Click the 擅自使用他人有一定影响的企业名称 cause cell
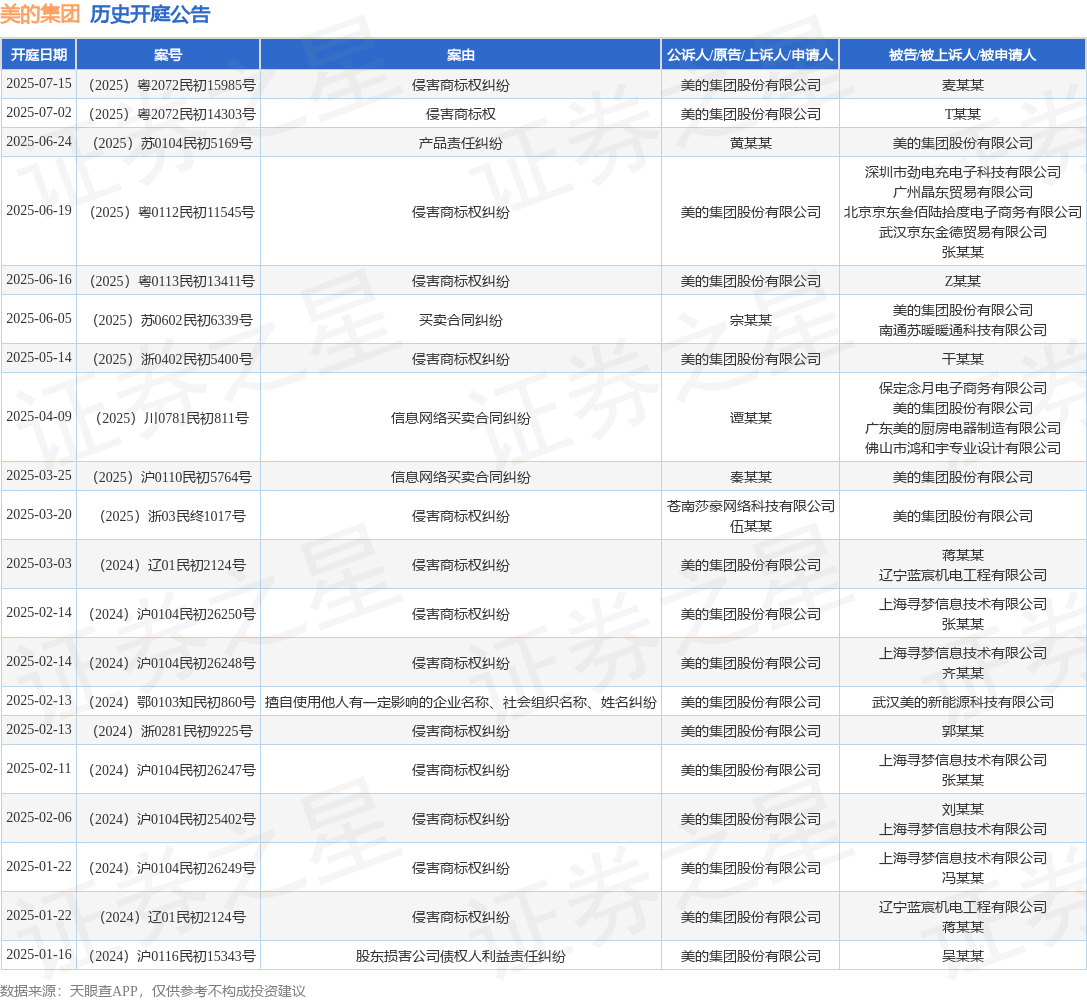 460,702
